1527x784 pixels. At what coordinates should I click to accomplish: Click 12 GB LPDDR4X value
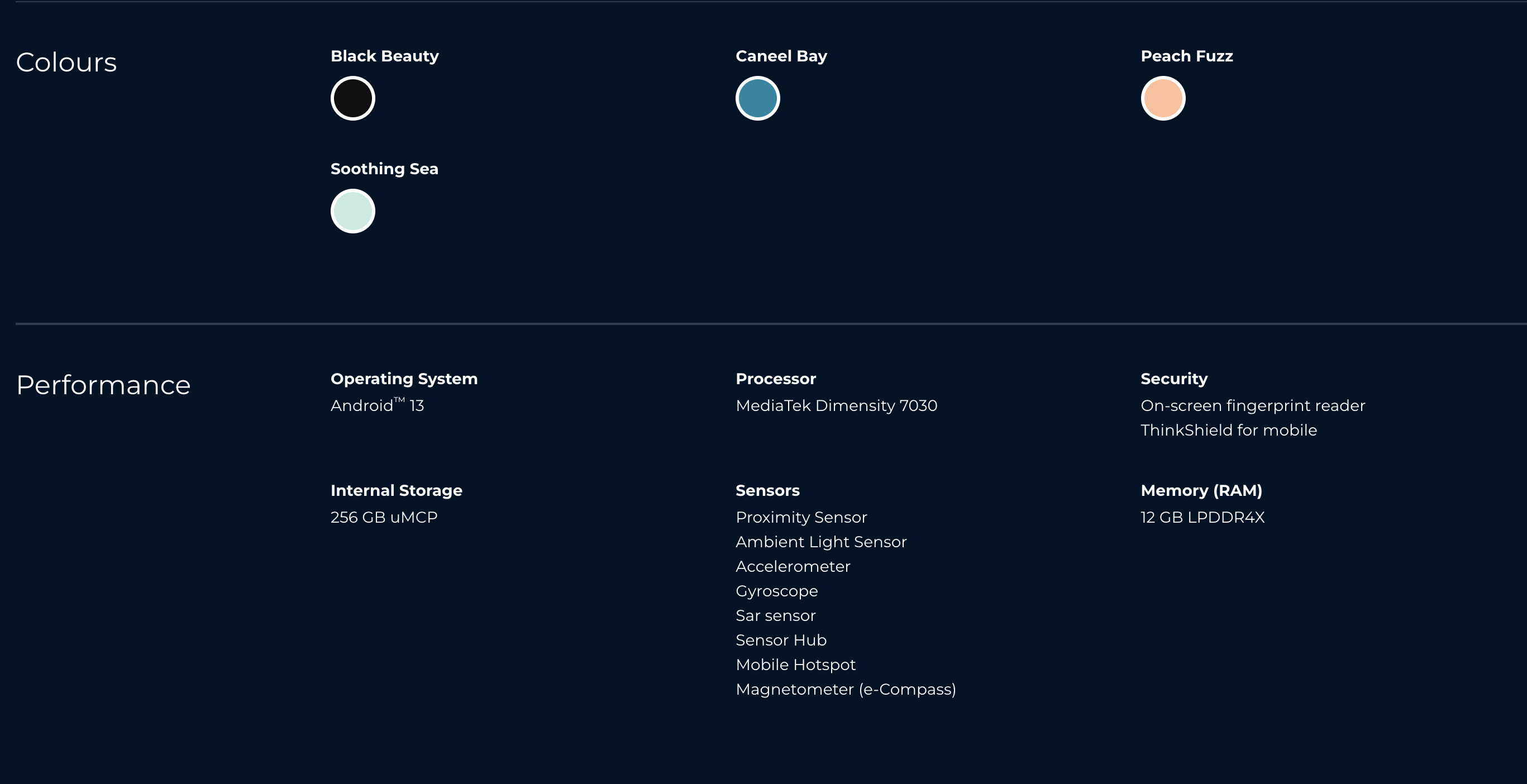coord(1202,517)
